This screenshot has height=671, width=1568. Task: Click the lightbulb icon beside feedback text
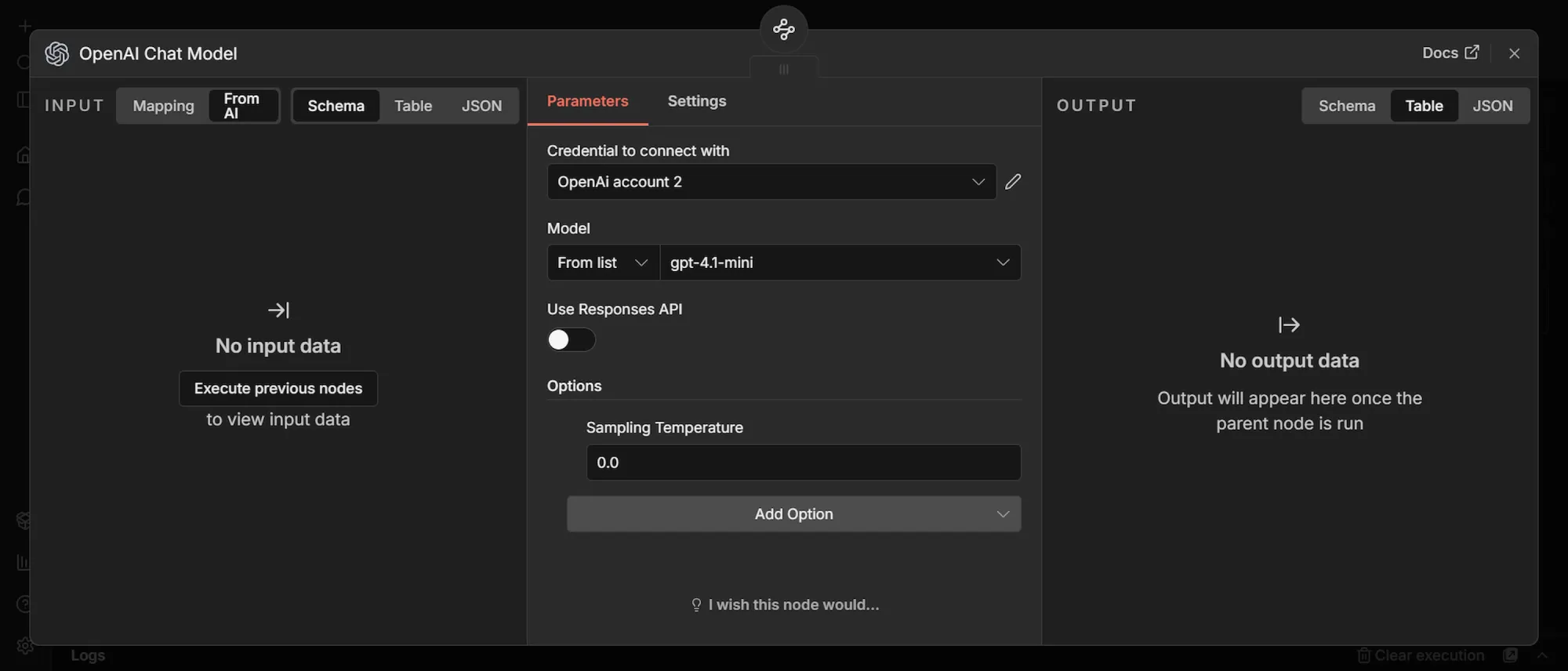[x=696, y=605]
